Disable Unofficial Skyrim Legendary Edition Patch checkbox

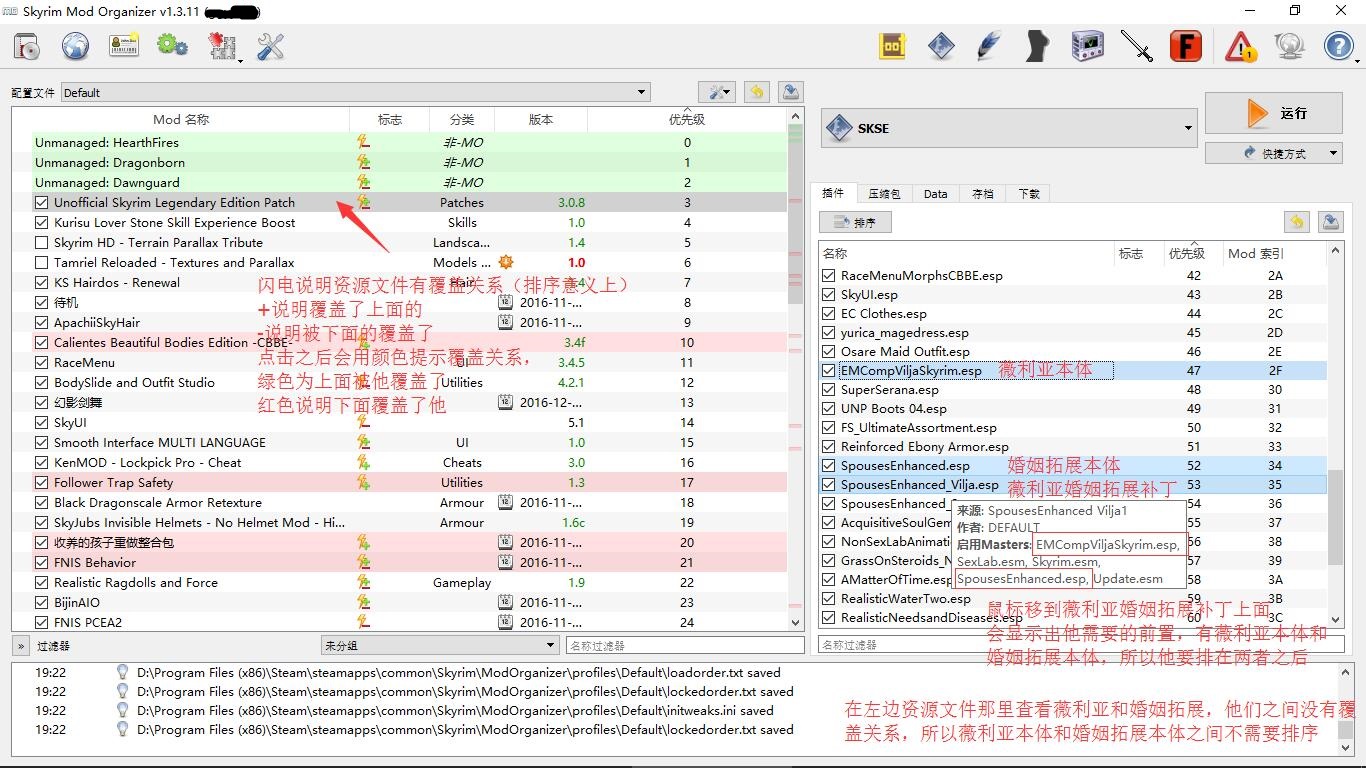41,202
